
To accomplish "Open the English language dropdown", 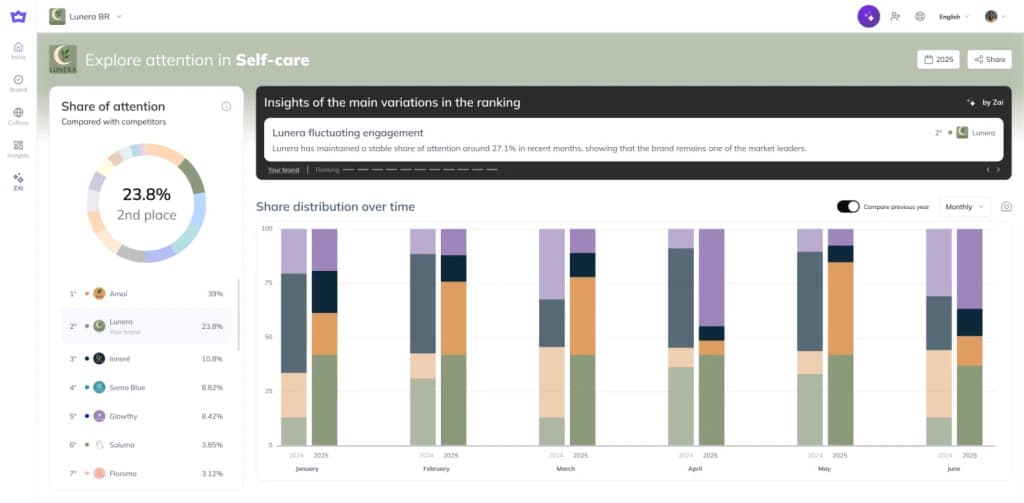I will [x=954, y=16].
